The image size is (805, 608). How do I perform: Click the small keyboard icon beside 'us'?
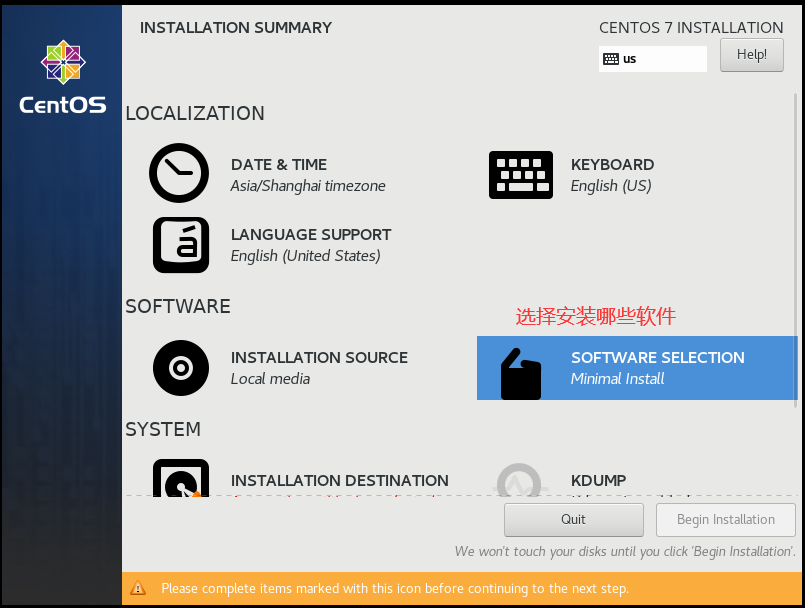[x=611, y=59]
